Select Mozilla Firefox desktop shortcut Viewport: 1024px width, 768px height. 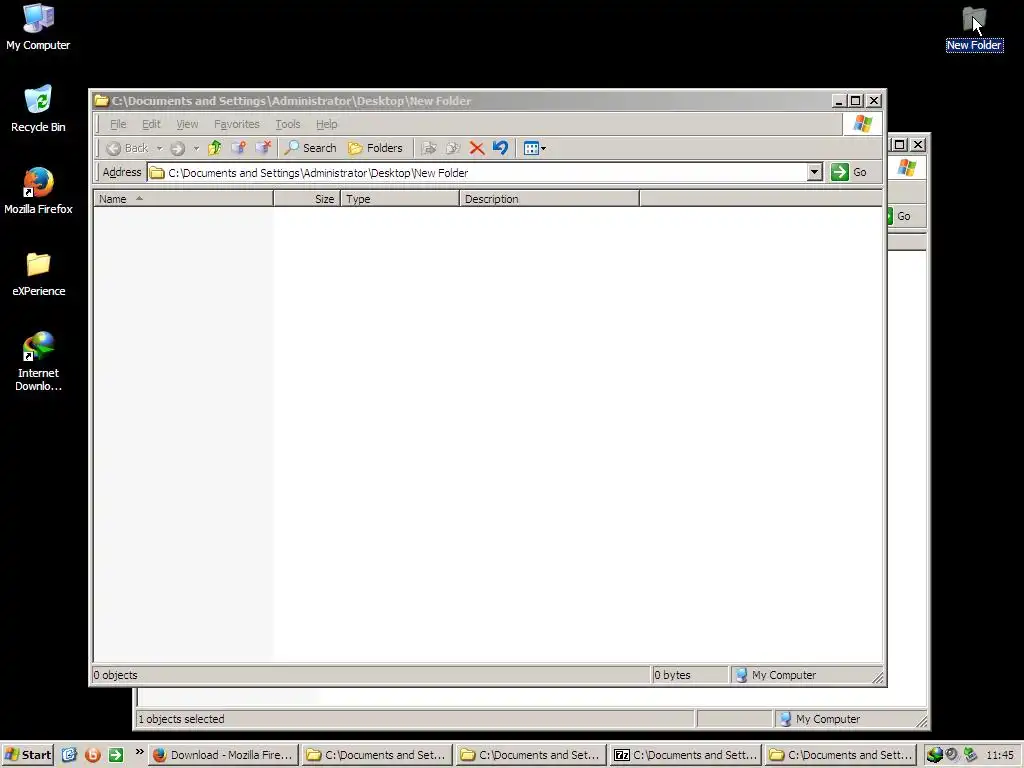pyautogui.click(x=38, y=191)
